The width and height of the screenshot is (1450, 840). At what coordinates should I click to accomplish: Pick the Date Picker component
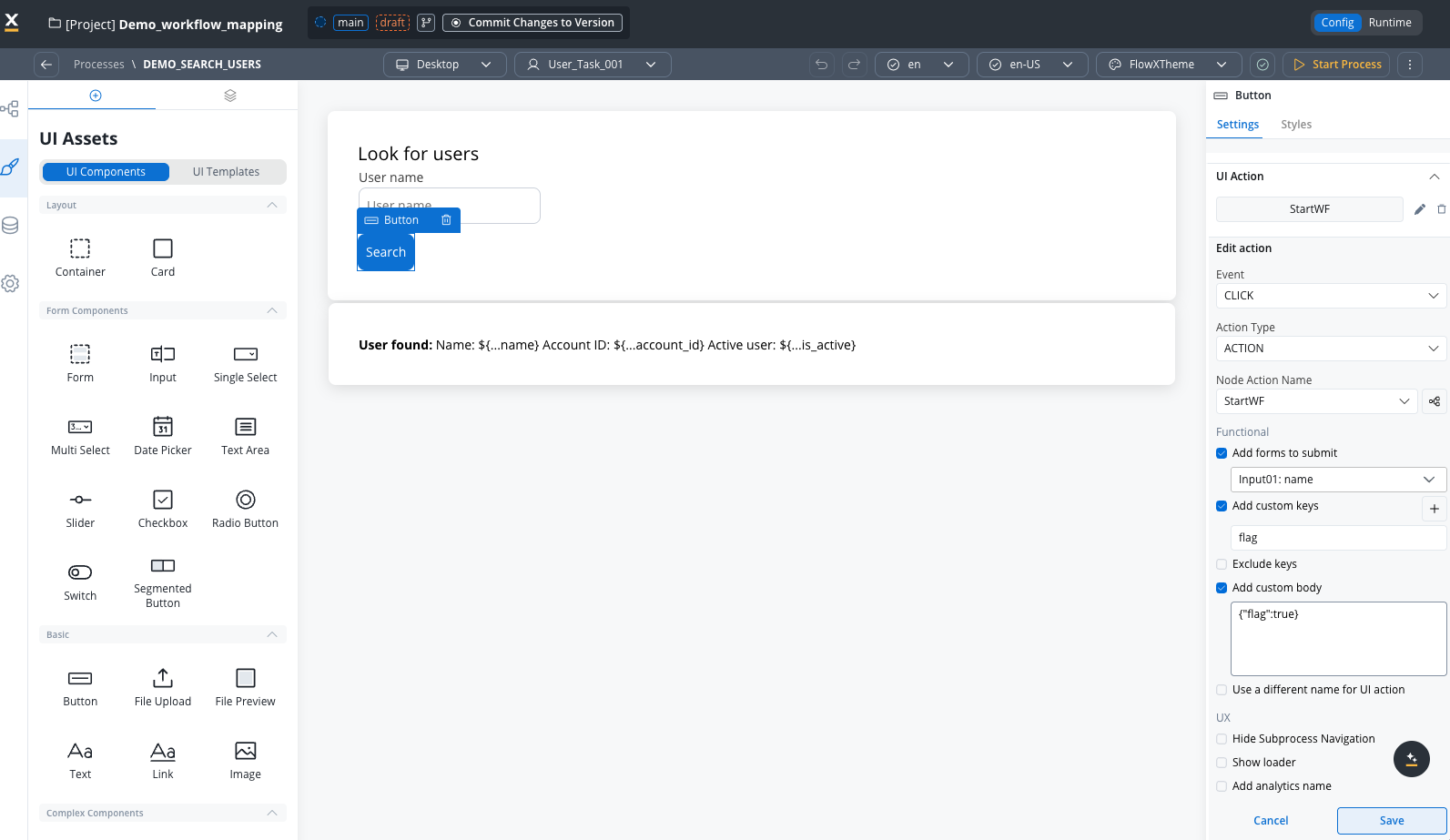point(163,436)
